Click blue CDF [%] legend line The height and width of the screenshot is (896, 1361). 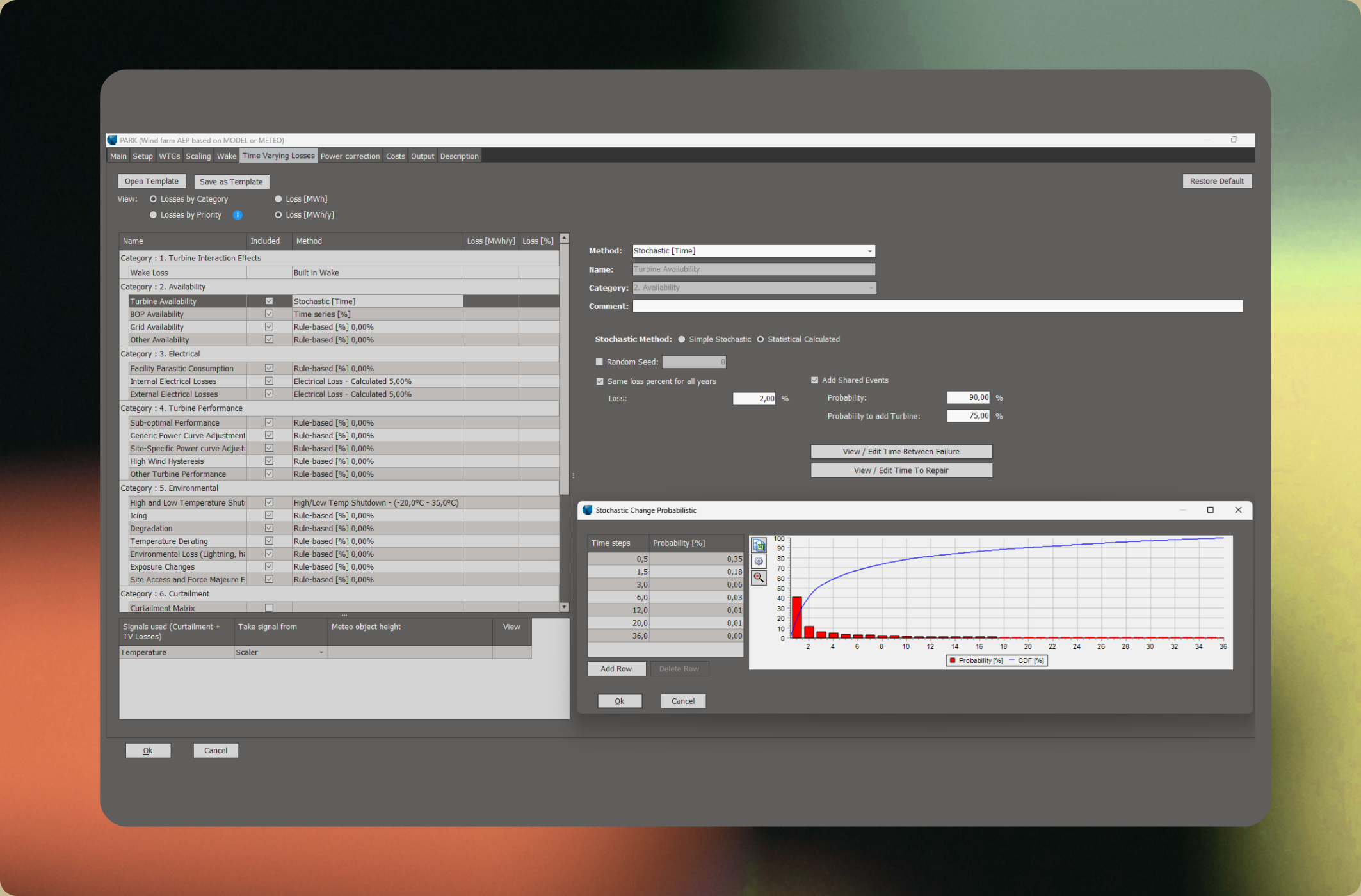(1011, 660)
